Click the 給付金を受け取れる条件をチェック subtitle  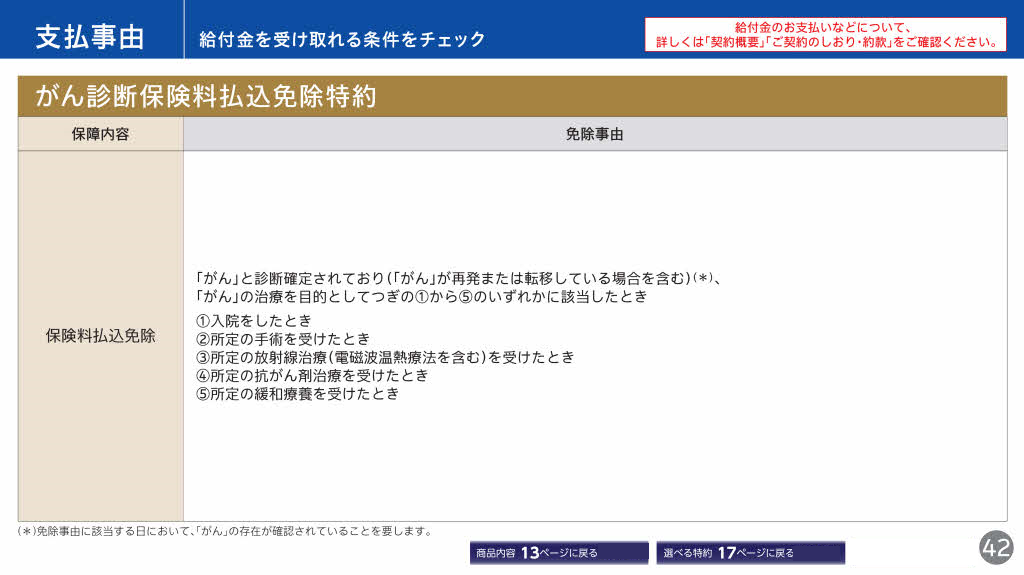(x=342, y=39)
